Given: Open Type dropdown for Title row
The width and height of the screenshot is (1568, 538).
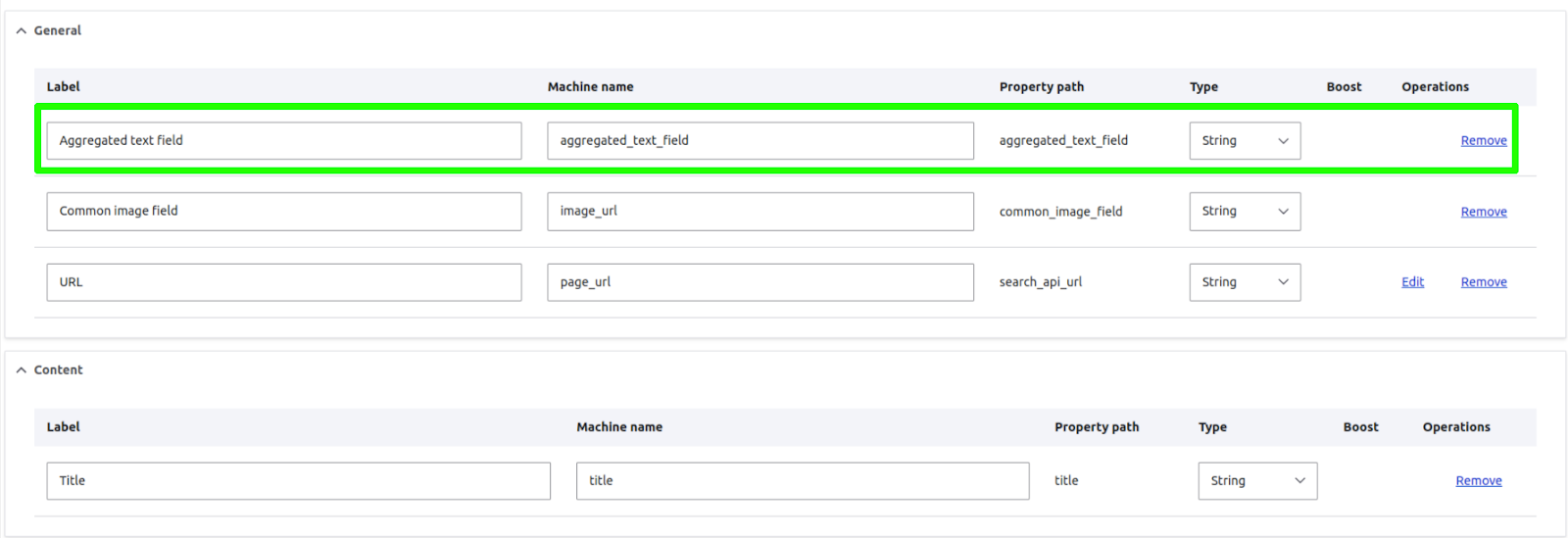Looking at the screenshot, I should click(1257, 481).
